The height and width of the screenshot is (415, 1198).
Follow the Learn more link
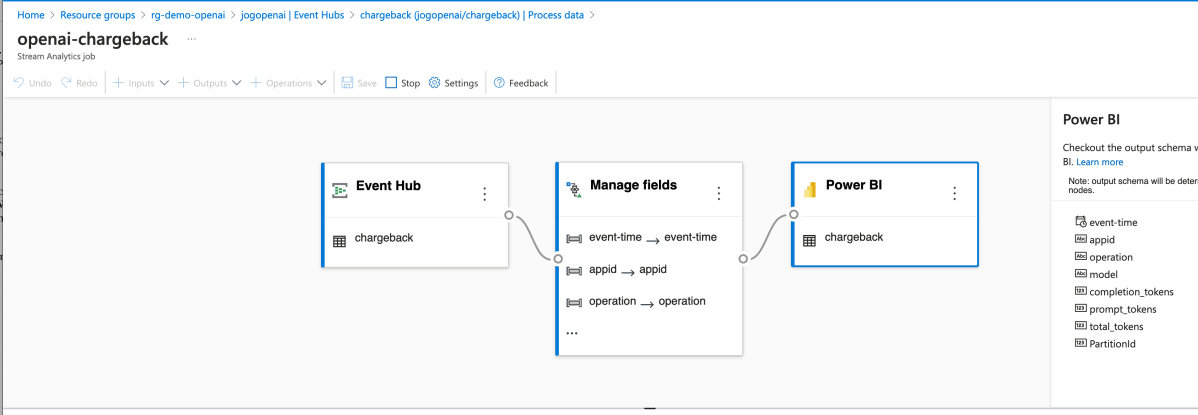[x=1099, y=162]
